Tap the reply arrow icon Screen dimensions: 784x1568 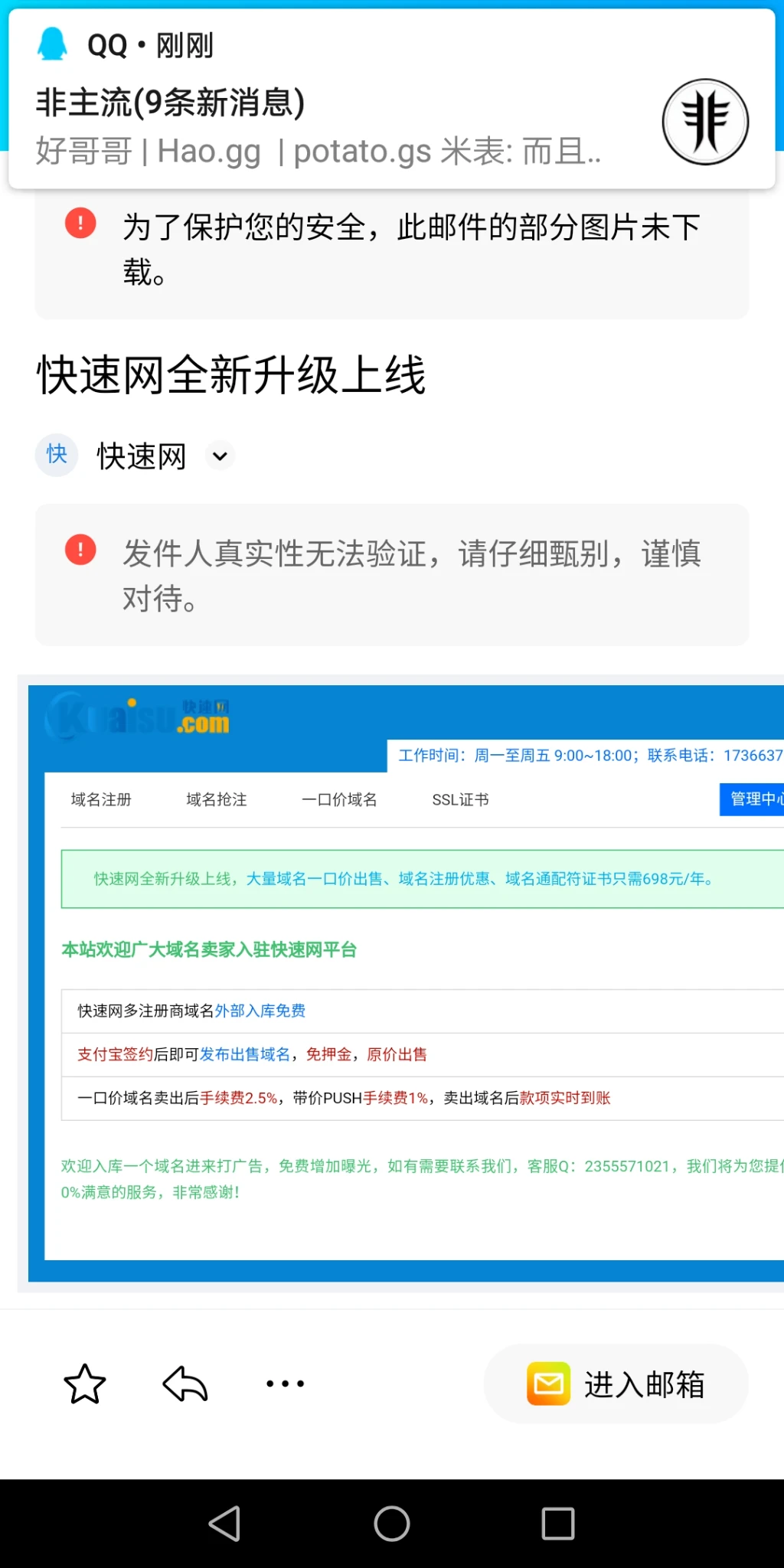point(185,1383)
